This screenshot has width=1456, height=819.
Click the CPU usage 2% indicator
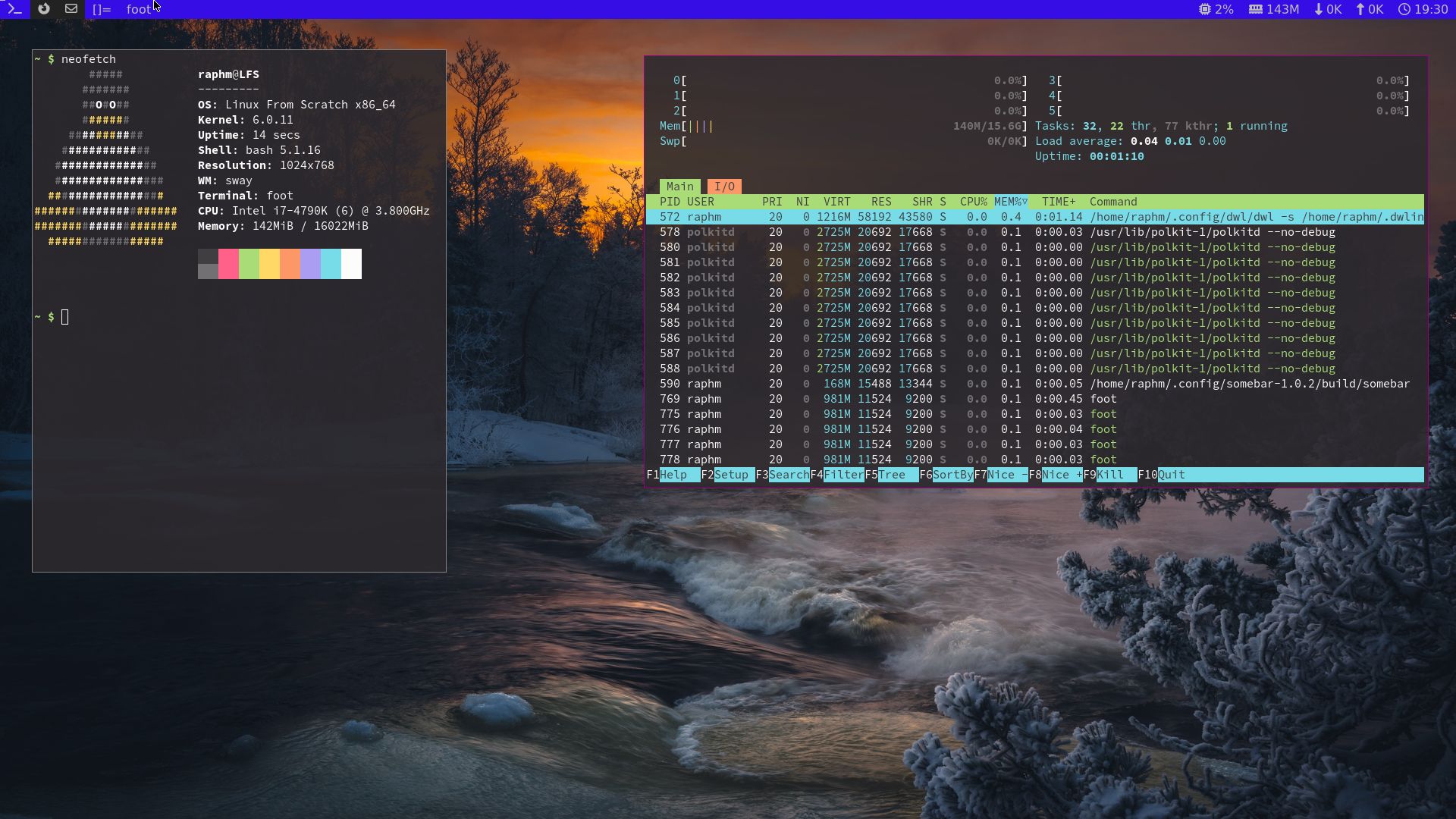(1216, 9)
